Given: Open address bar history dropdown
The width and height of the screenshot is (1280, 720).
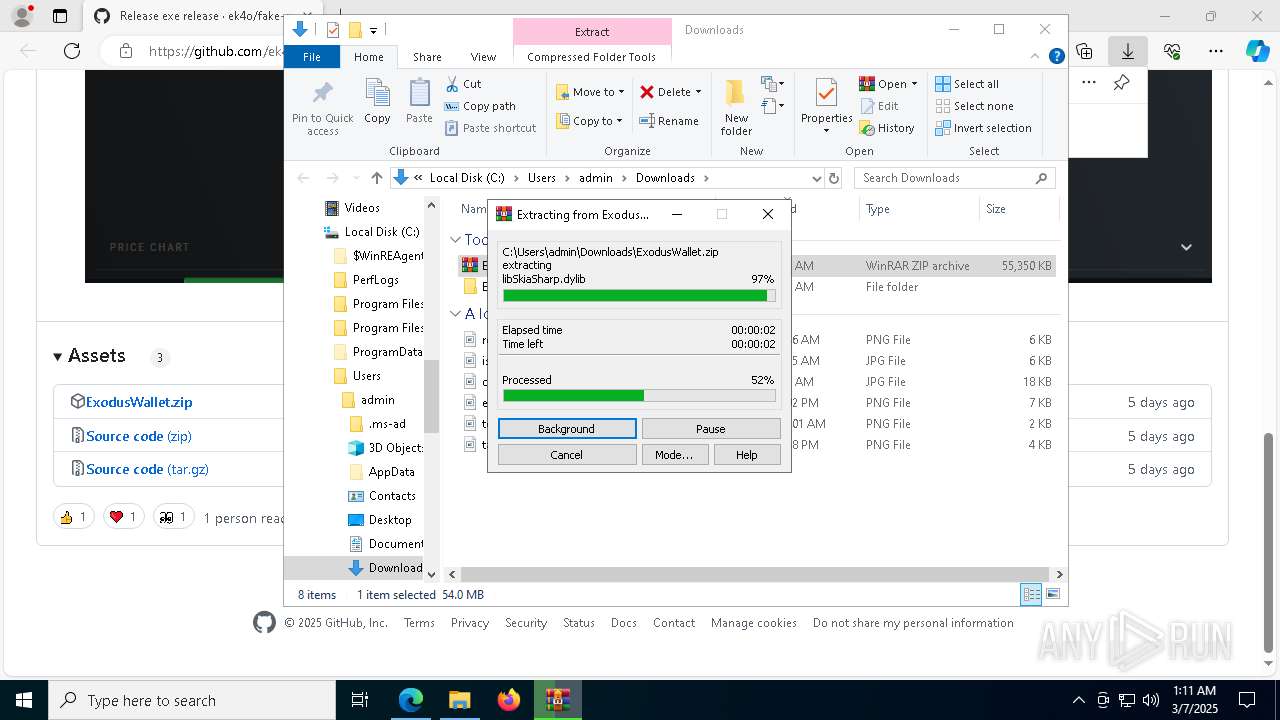Looking at the screenshot, I should (816, 178).
